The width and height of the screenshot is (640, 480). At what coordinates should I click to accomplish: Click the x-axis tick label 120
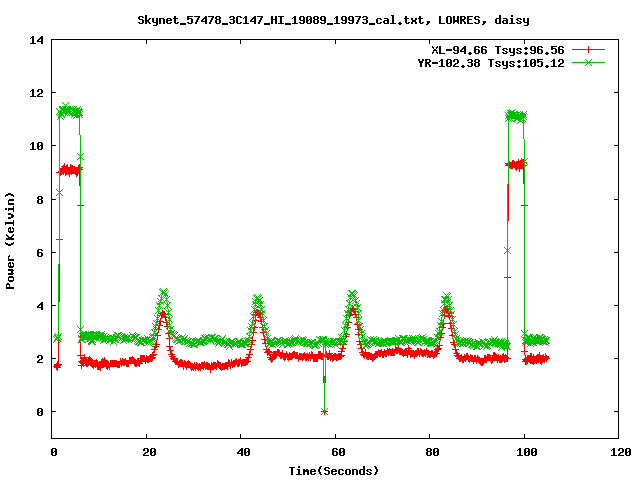pos(621,452)
